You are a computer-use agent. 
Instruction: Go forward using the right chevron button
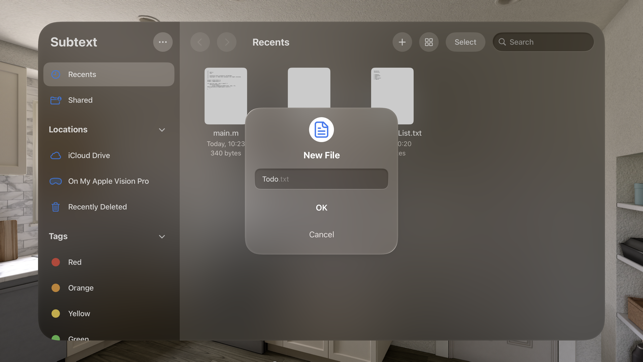coord(226,42)
